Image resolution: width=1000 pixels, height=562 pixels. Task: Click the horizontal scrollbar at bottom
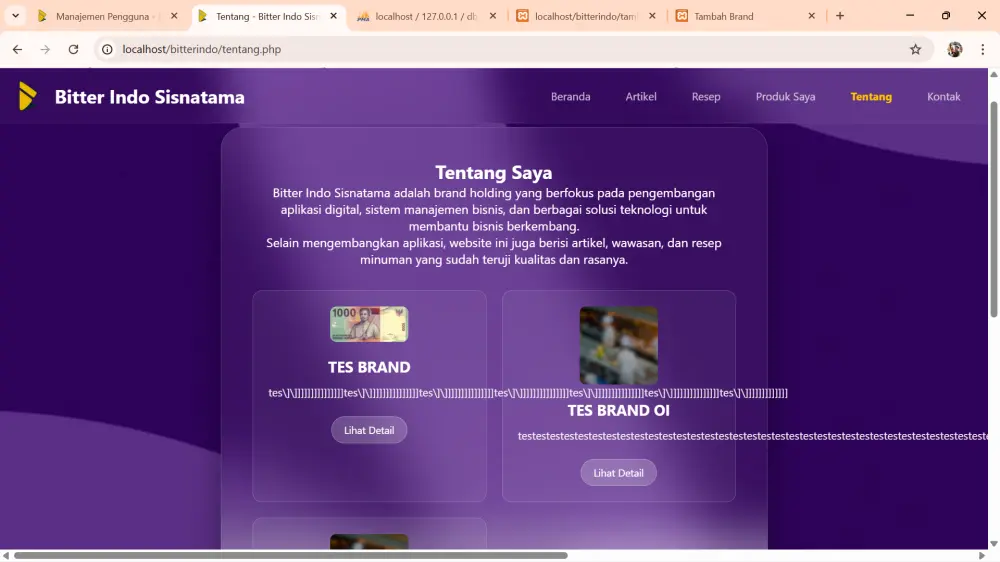pos(290,555)
